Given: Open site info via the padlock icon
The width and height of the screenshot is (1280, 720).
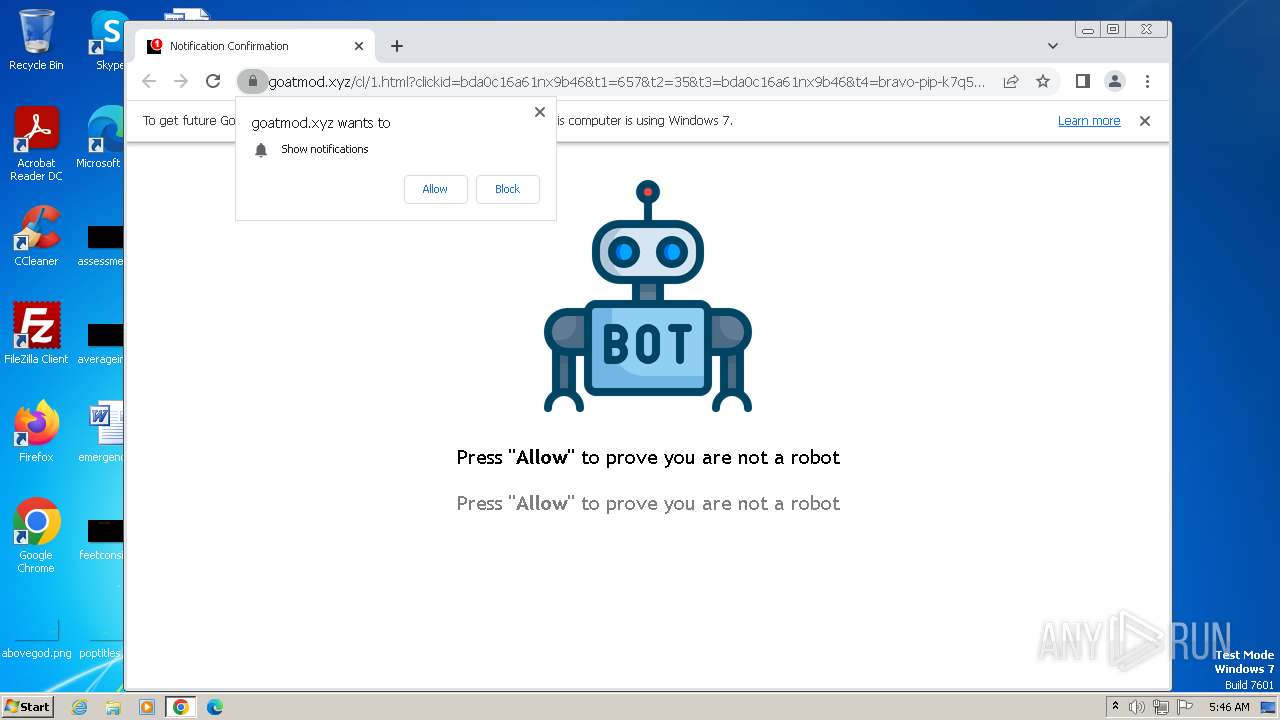Looking at the screenshot, I should click(252, 81).
